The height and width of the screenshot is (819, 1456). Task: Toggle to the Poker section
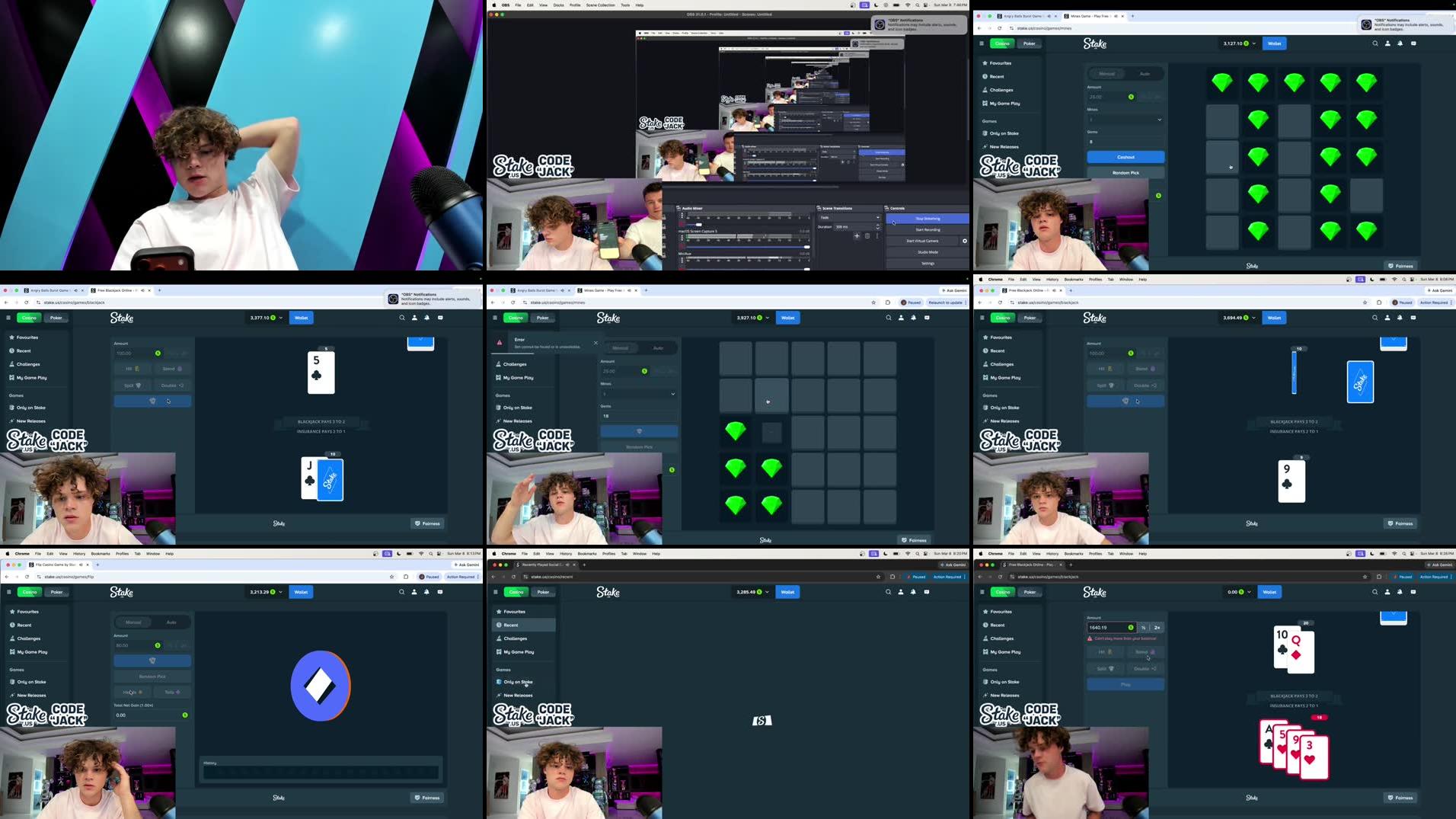point(1030,43)
